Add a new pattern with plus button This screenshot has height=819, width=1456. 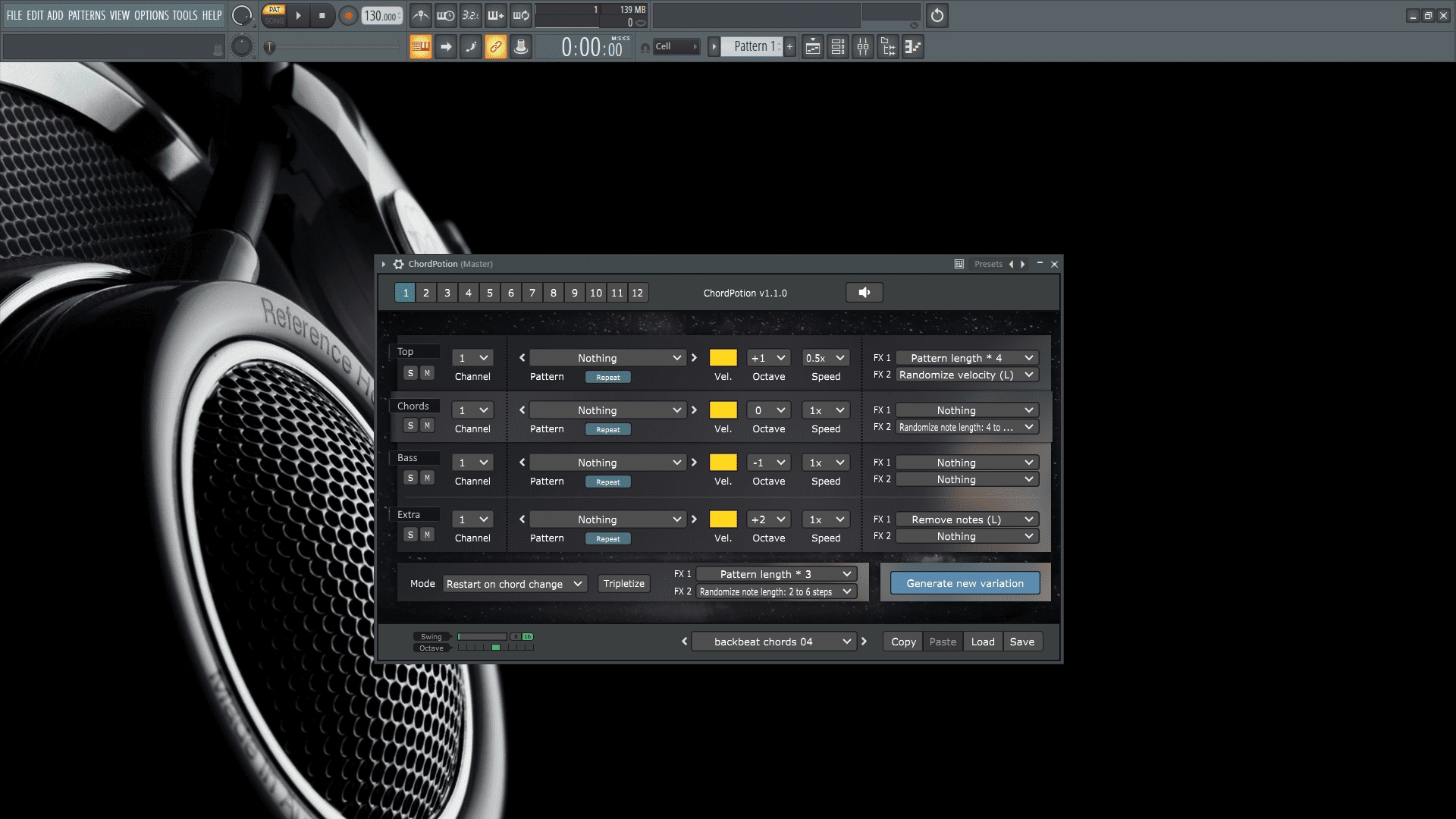click(x=789, y=46)
